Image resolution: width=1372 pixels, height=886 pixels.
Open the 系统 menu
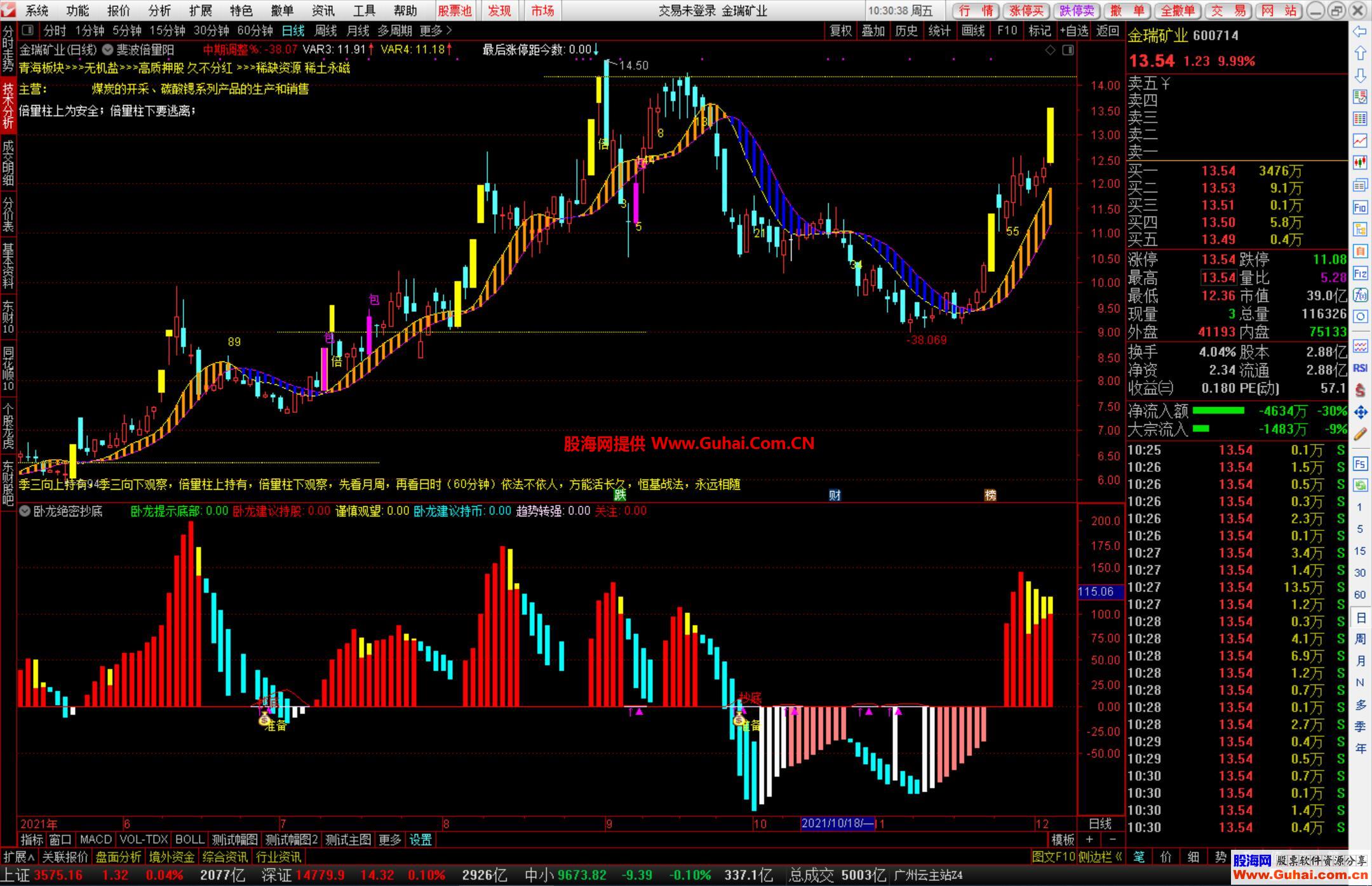tap(37, 11)
